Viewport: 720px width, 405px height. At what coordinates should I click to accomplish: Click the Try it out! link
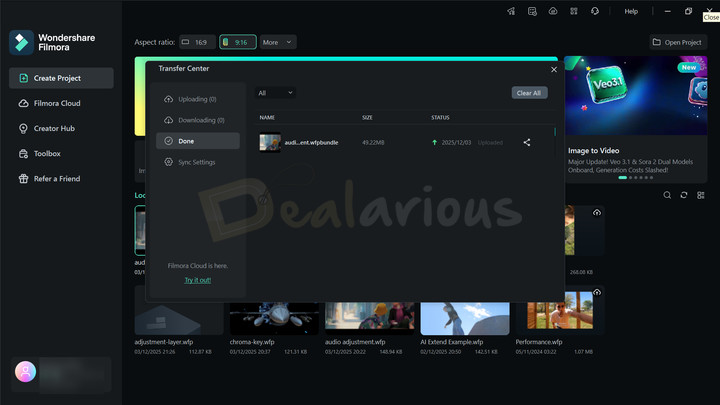(197, 280)
